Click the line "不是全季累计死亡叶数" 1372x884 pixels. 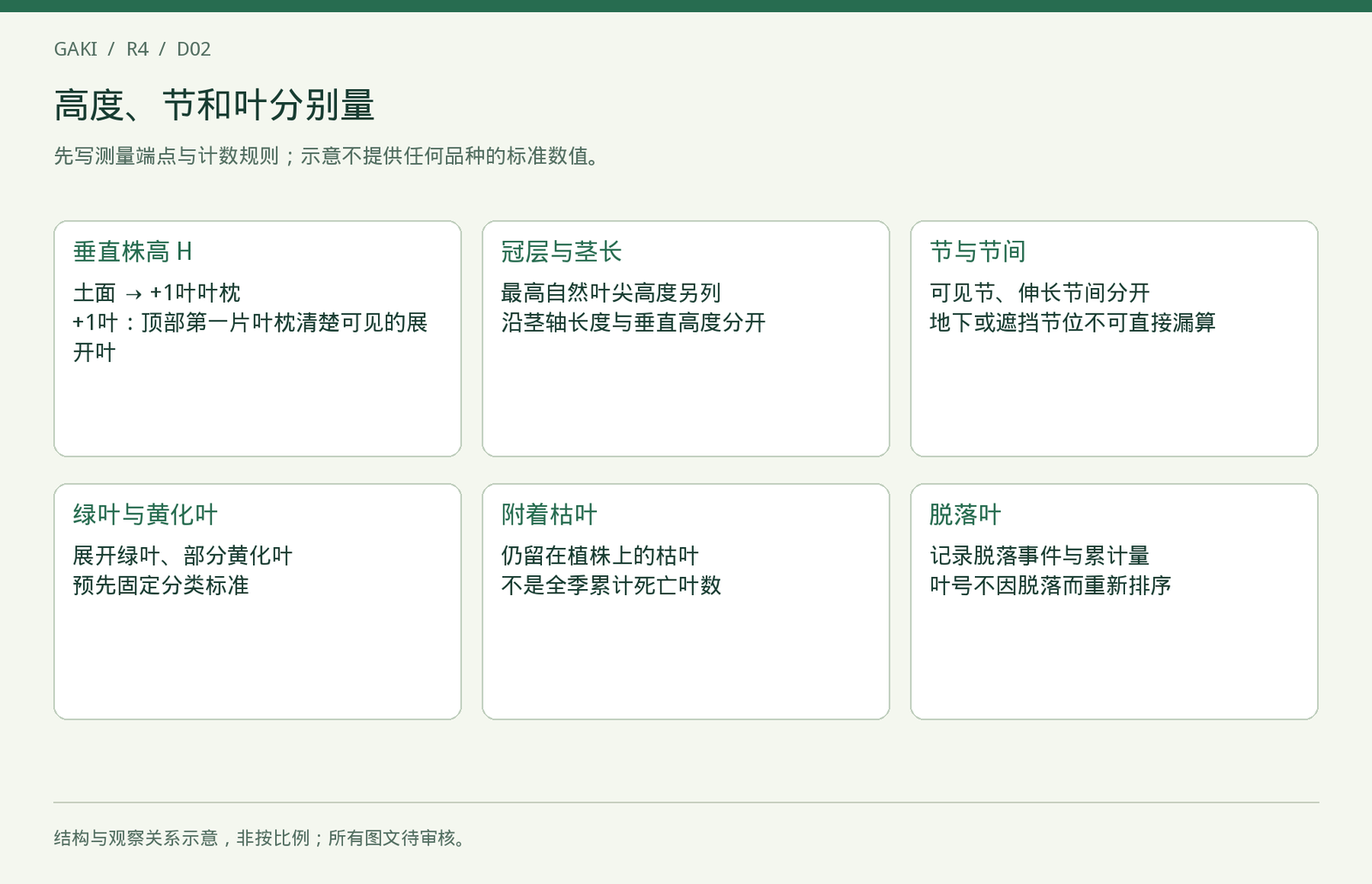(x=611, y=586)
